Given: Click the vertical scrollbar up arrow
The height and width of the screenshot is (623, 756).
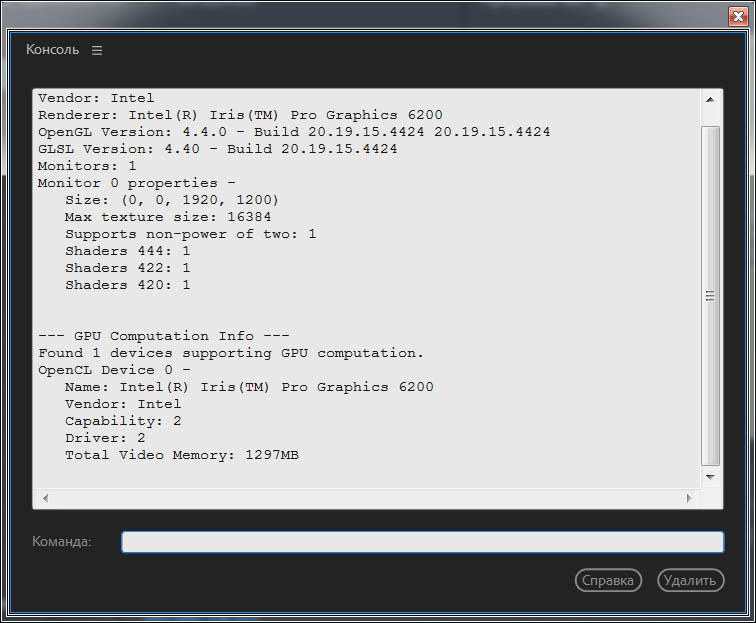Looking at the screenshot, I should (710, 100).
